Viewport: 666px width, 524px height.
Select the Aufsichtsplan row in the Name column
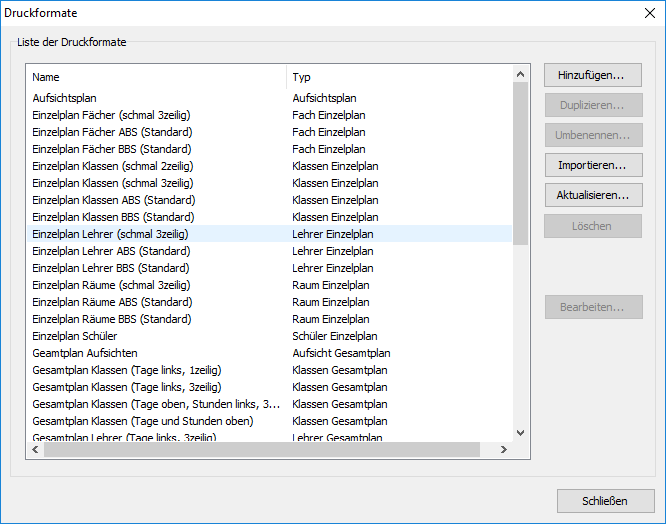65,98
